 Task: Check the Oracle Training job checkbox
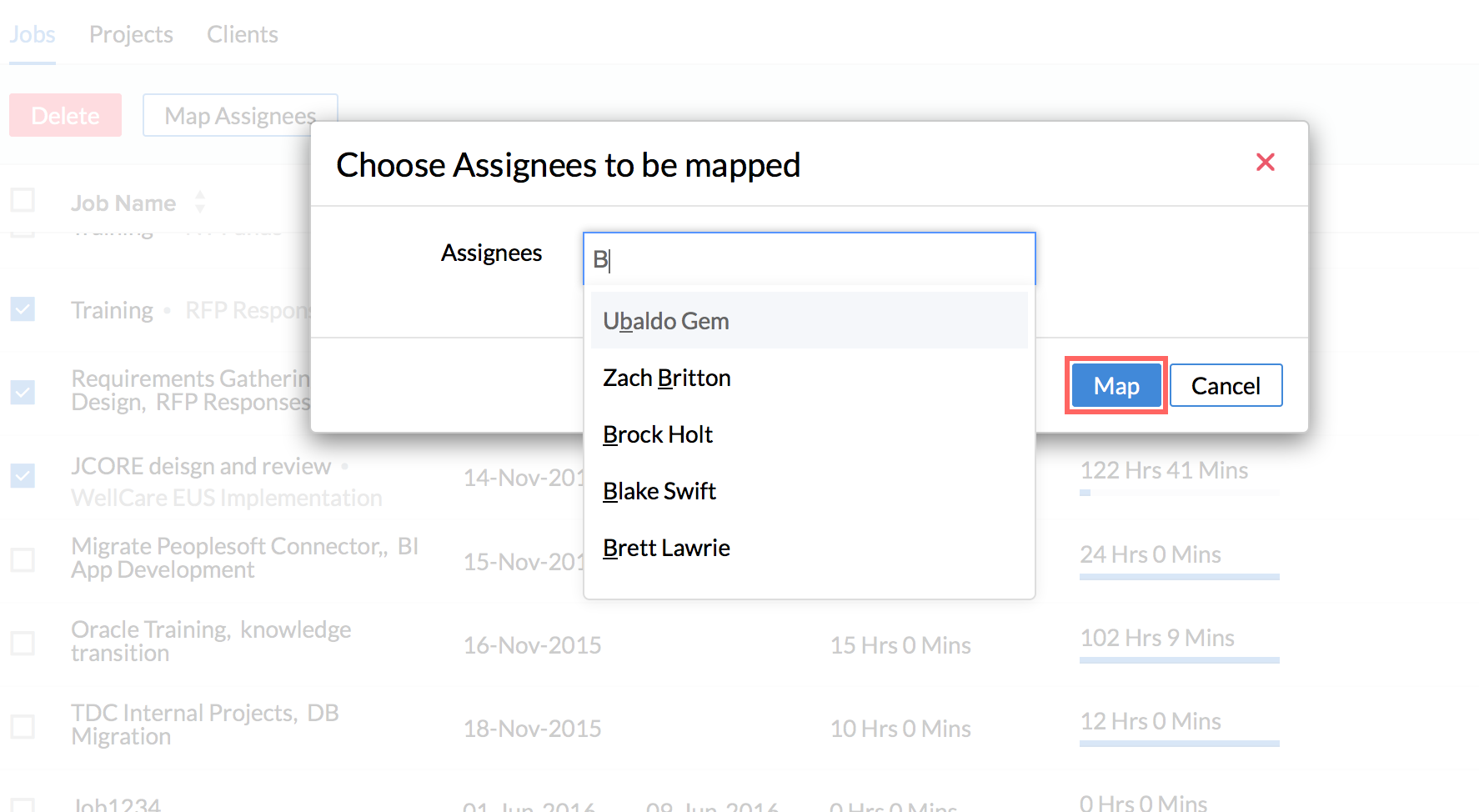(23, 643)
